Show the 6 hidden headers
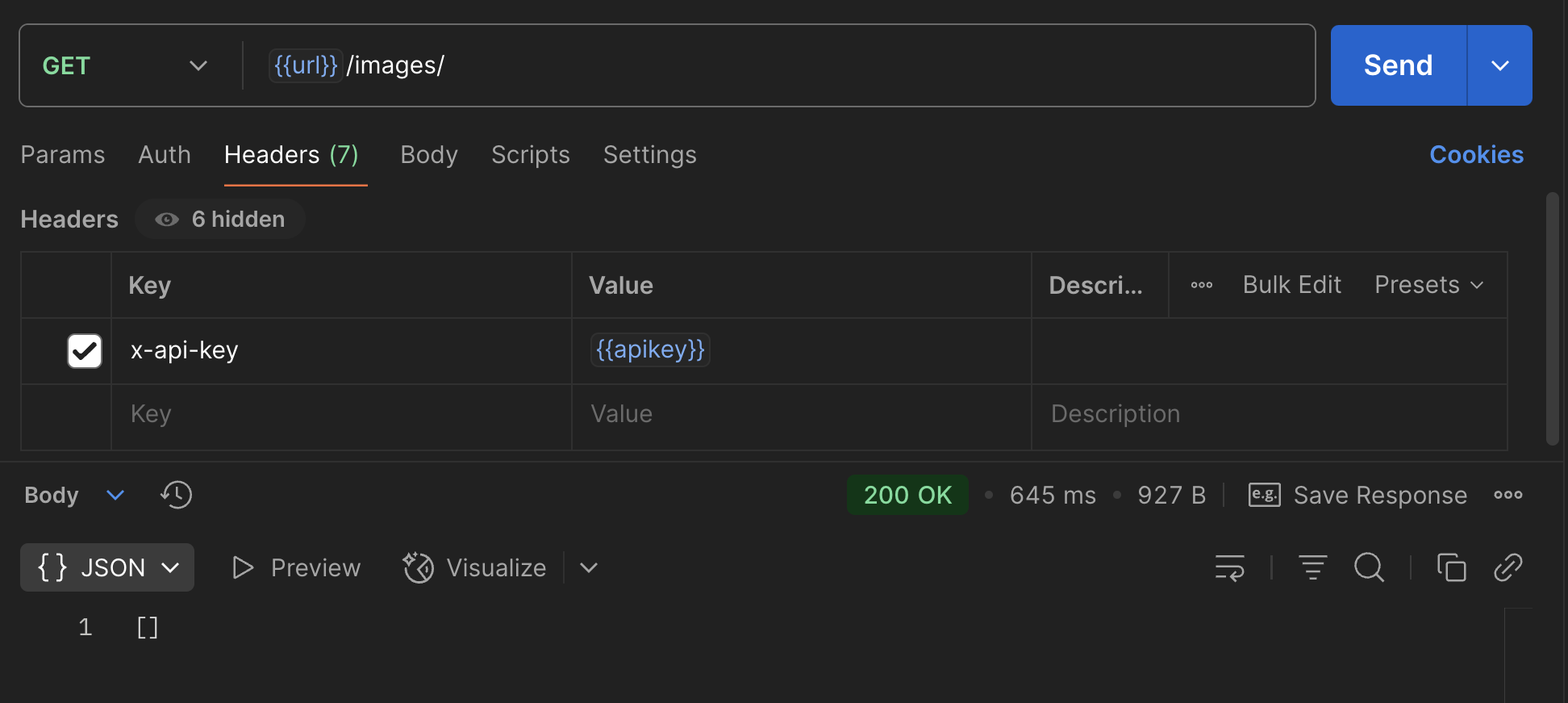The width and height of the screenshot is (1568, 703). click(220, 220)
